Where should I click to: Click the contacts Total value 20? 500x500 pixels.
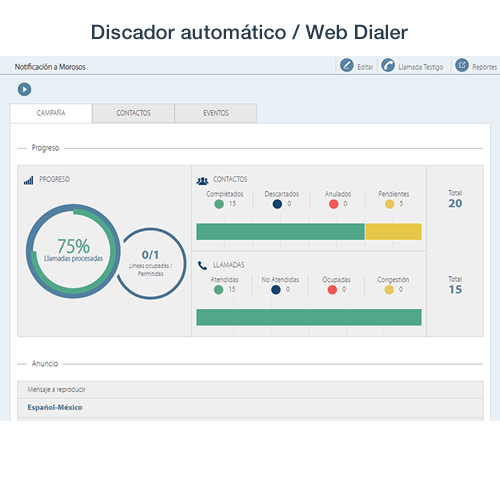[455, 203]
